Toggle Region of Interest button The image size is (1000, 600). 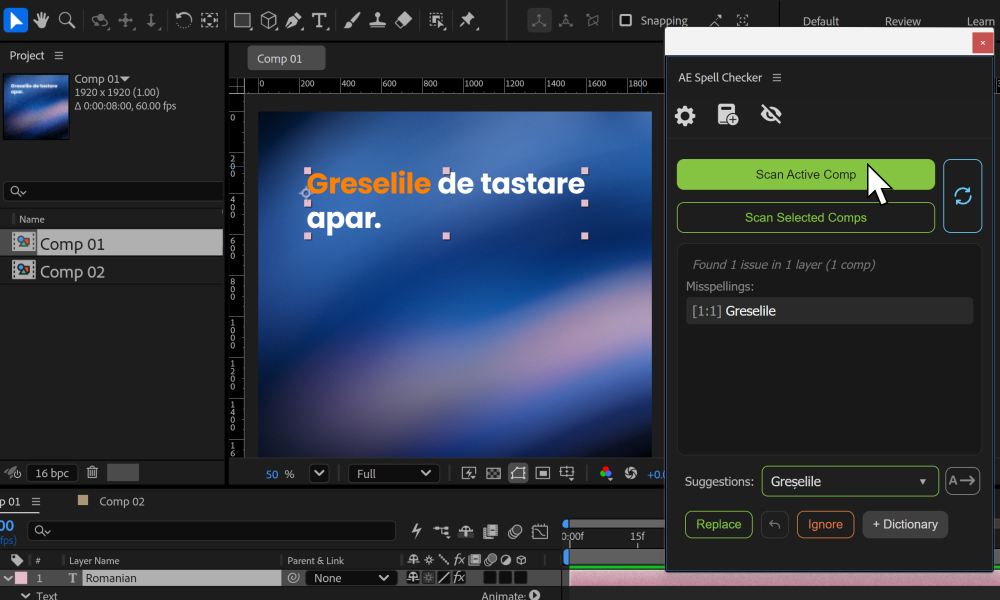[543, 473]
